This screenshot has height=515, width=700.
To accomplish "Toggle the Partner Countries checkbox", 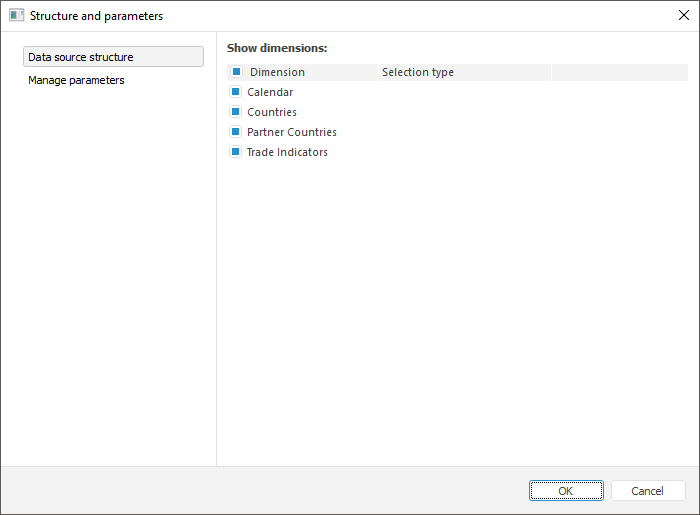I will (x=236, y=132).
